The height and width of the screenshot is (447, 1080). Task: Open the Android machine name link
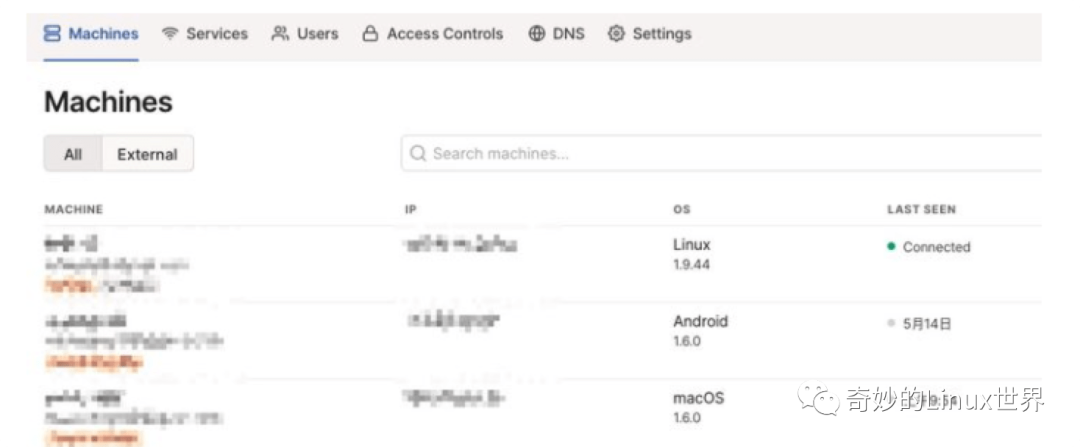pyautogui.click(x=86, y=320)
